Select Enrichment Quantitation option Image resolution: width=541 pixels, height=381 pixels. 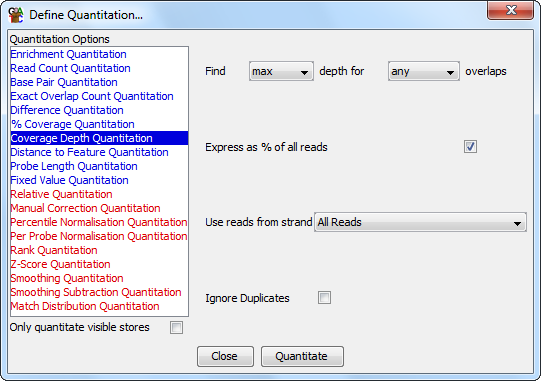coord(99,54)
